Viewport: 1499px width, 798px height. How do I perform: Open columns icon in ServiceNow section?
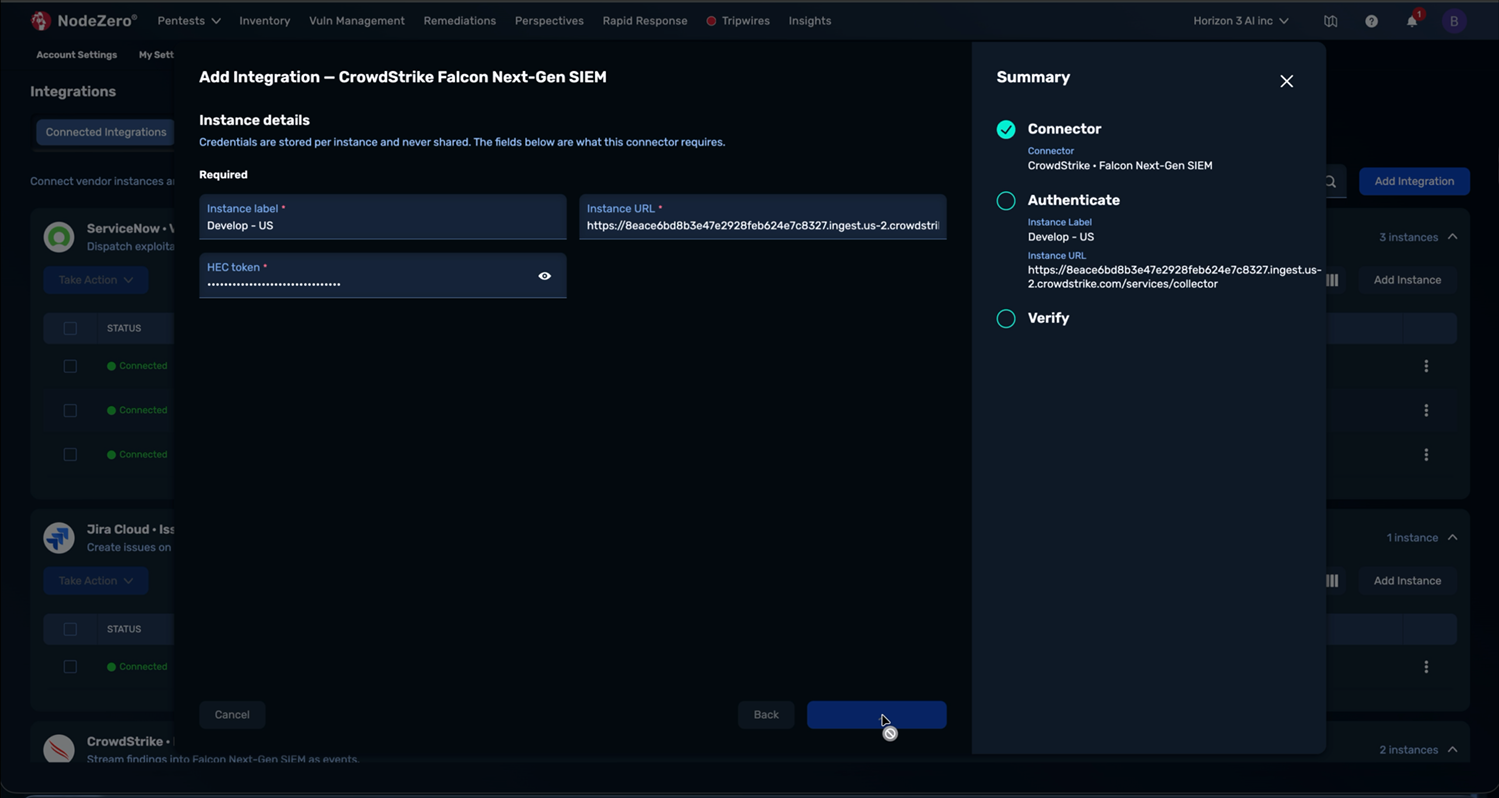coord(1332,280)
